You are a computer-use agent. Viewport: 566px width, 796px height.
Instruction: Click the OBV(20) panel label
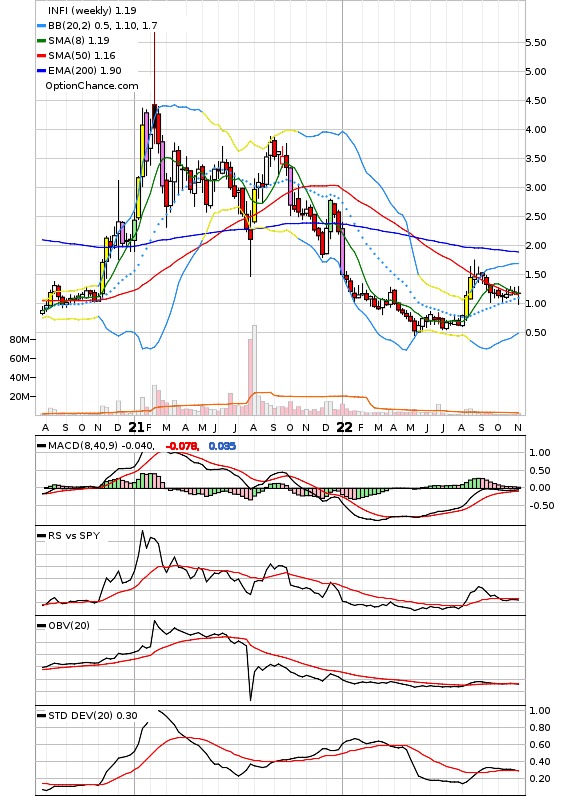[x=69, y=625]
